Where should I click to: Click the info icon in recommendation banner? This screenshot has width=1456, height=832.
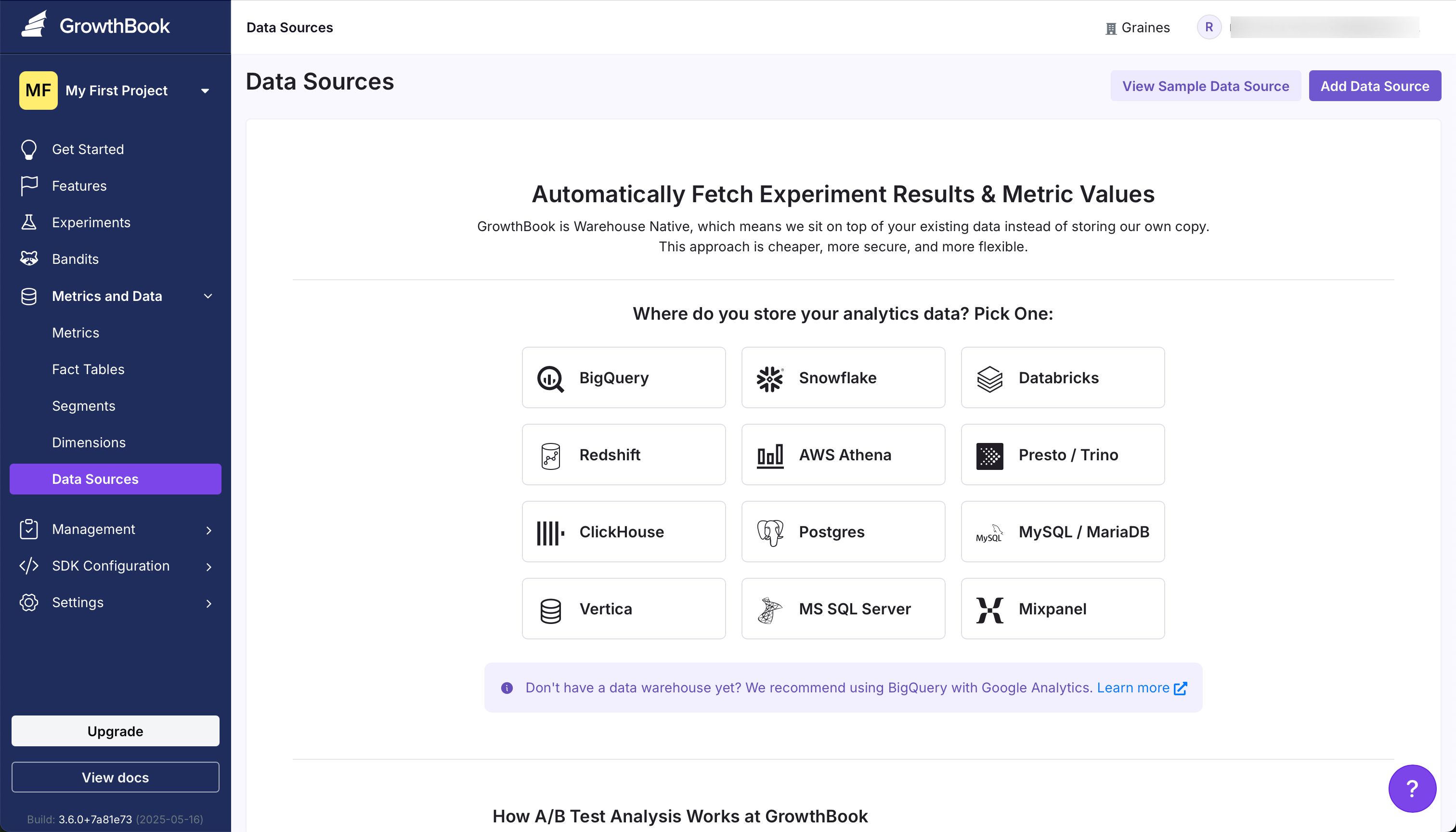tap(507, 688)
